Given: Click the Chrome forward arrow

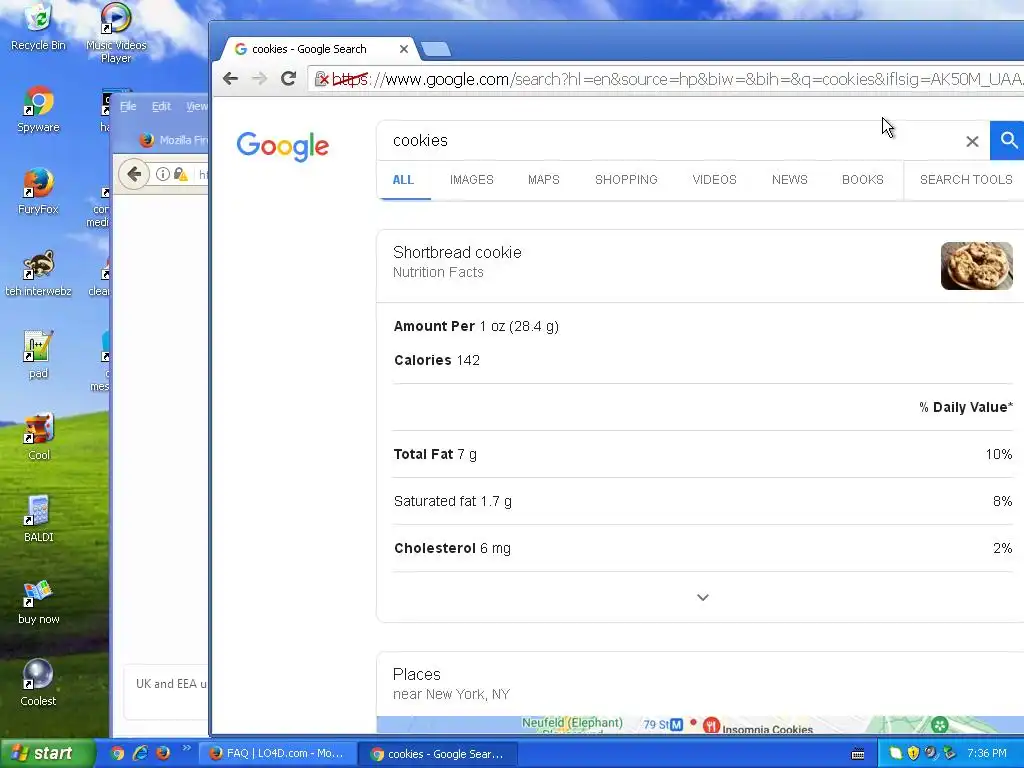Looking at the screenshot, I should click(x=259, y=79).
